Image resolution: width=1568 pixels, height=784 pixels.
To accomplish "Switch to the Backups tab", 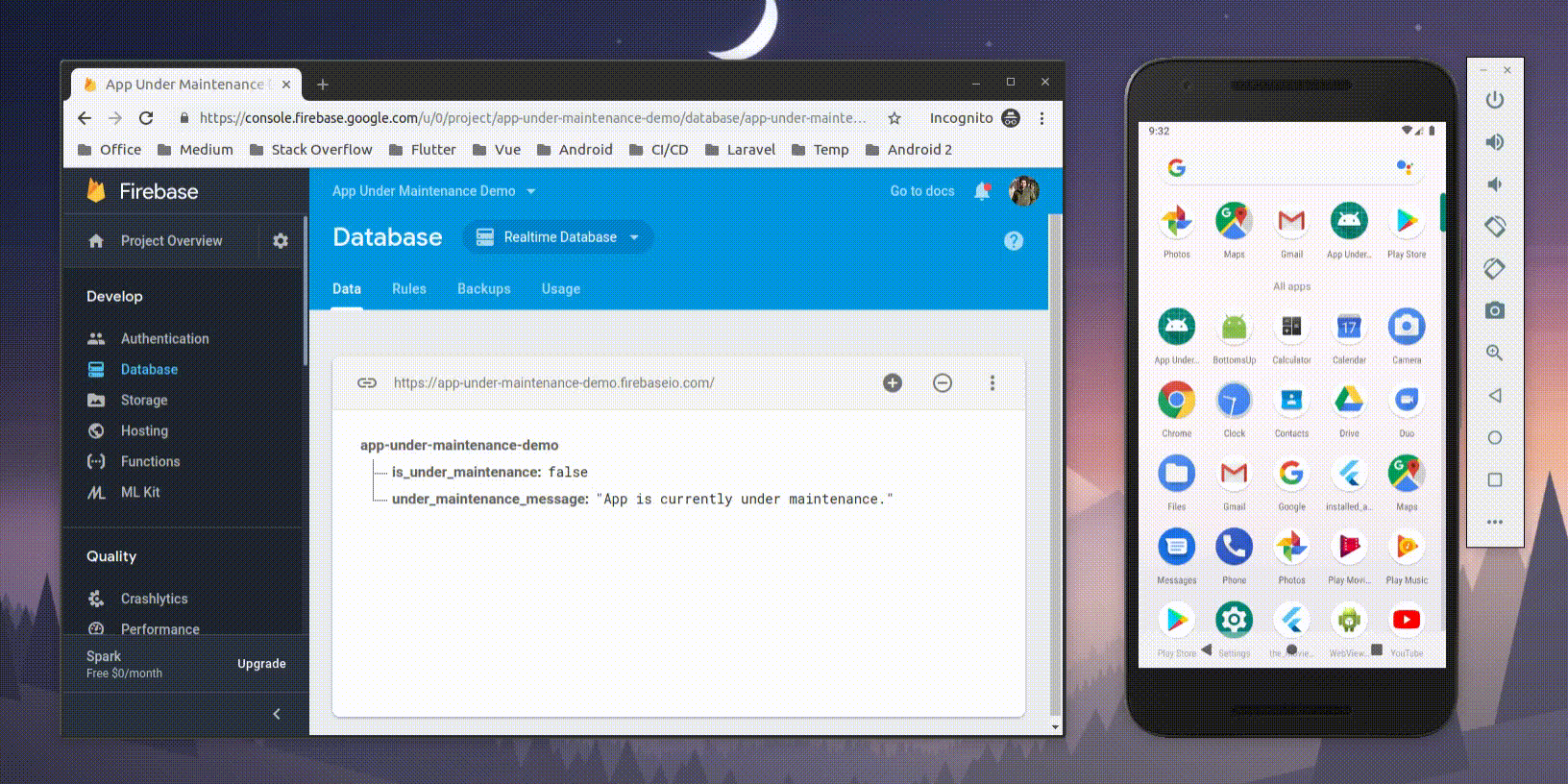I will 484,289.
